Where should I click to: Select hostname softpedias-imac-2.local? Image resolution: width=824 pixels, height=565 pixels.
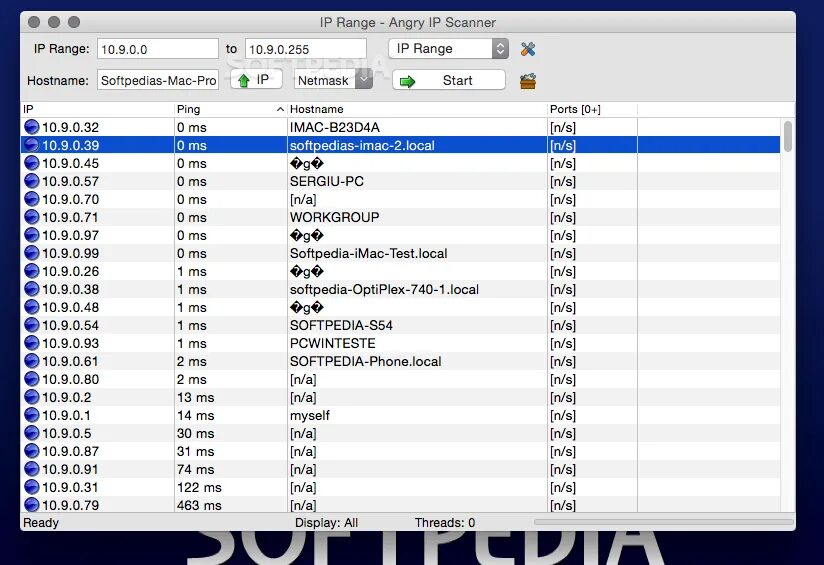[362, 145]
